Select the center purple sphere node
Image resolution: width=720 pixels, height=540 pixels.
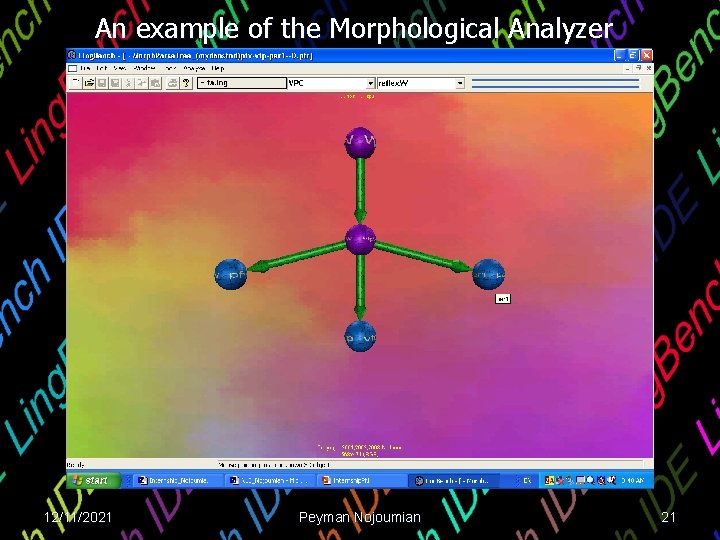[x=360, y=239]
